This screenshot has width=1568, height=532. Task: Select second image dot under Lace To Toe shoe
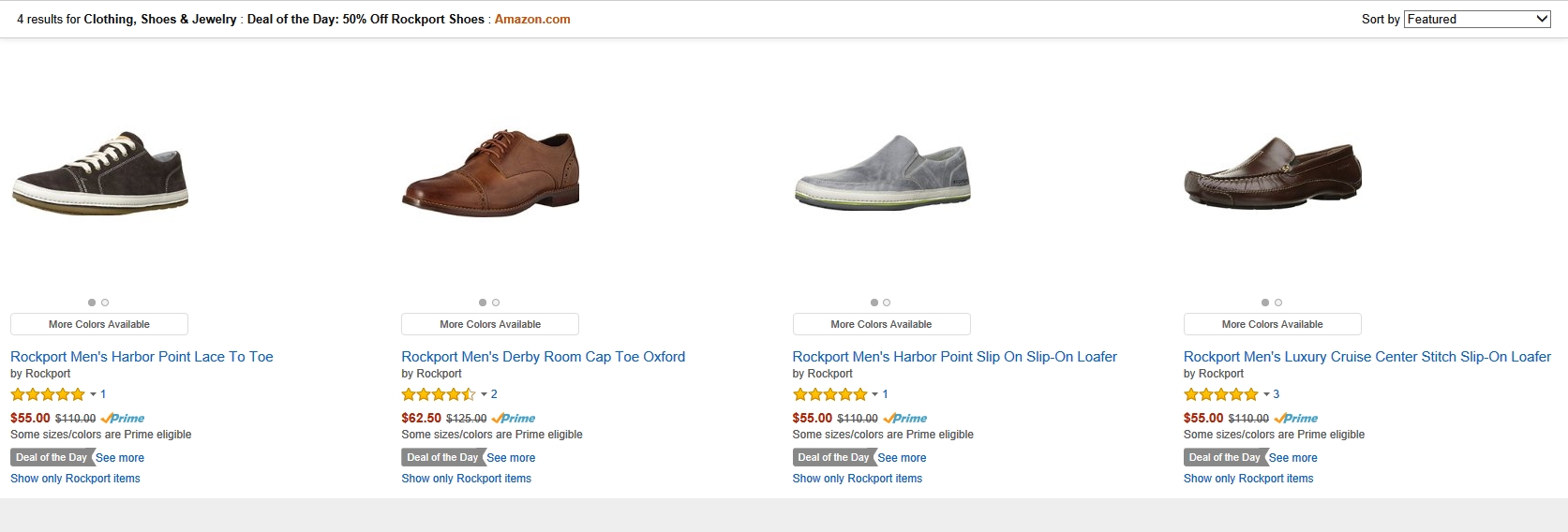(x=105, y=303)
